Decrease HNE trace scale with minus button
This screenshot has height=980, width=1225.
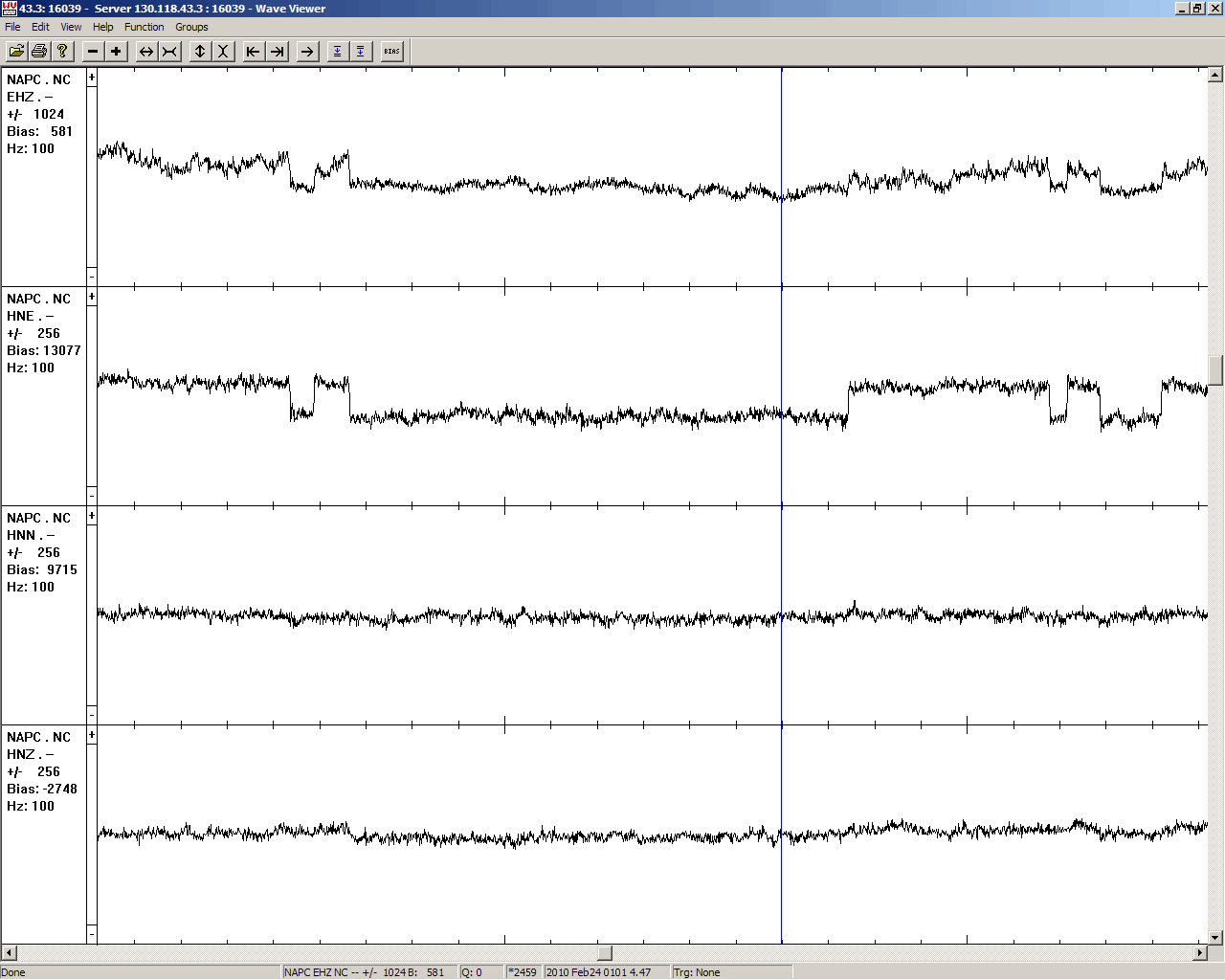click(92, 496)
